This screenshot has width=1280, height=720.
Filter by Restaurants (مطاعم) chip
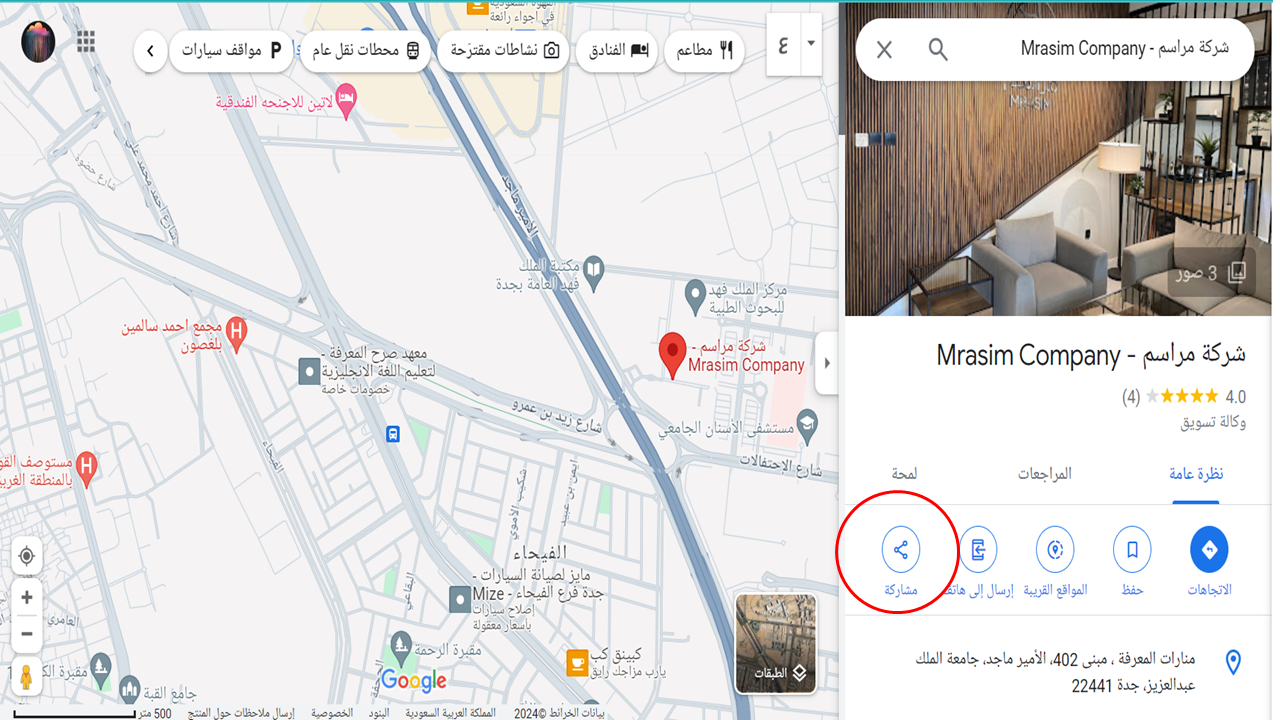705,50
